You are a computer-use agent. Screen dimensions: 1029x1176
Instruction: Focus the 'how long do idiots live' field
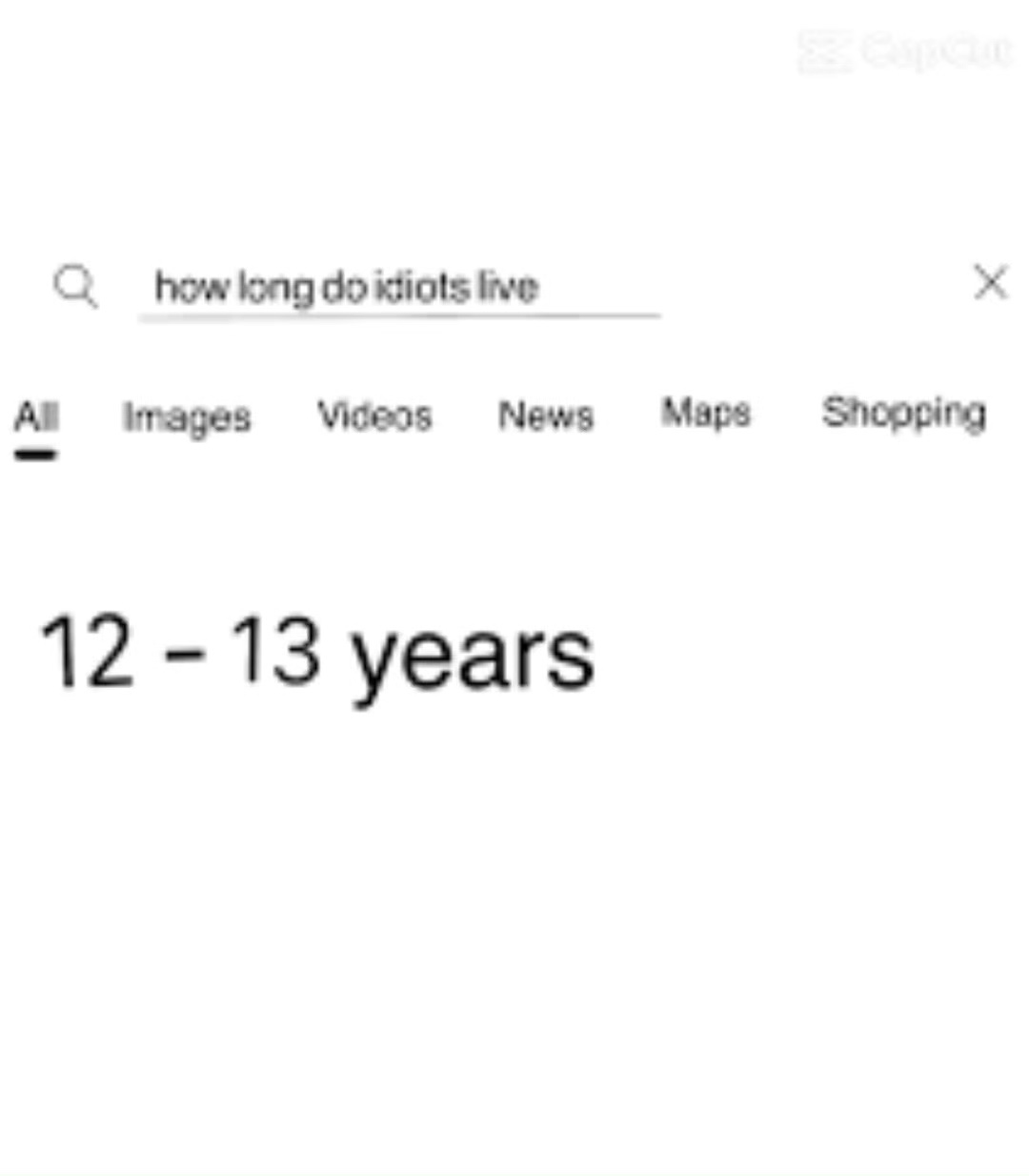pos(400,287)
